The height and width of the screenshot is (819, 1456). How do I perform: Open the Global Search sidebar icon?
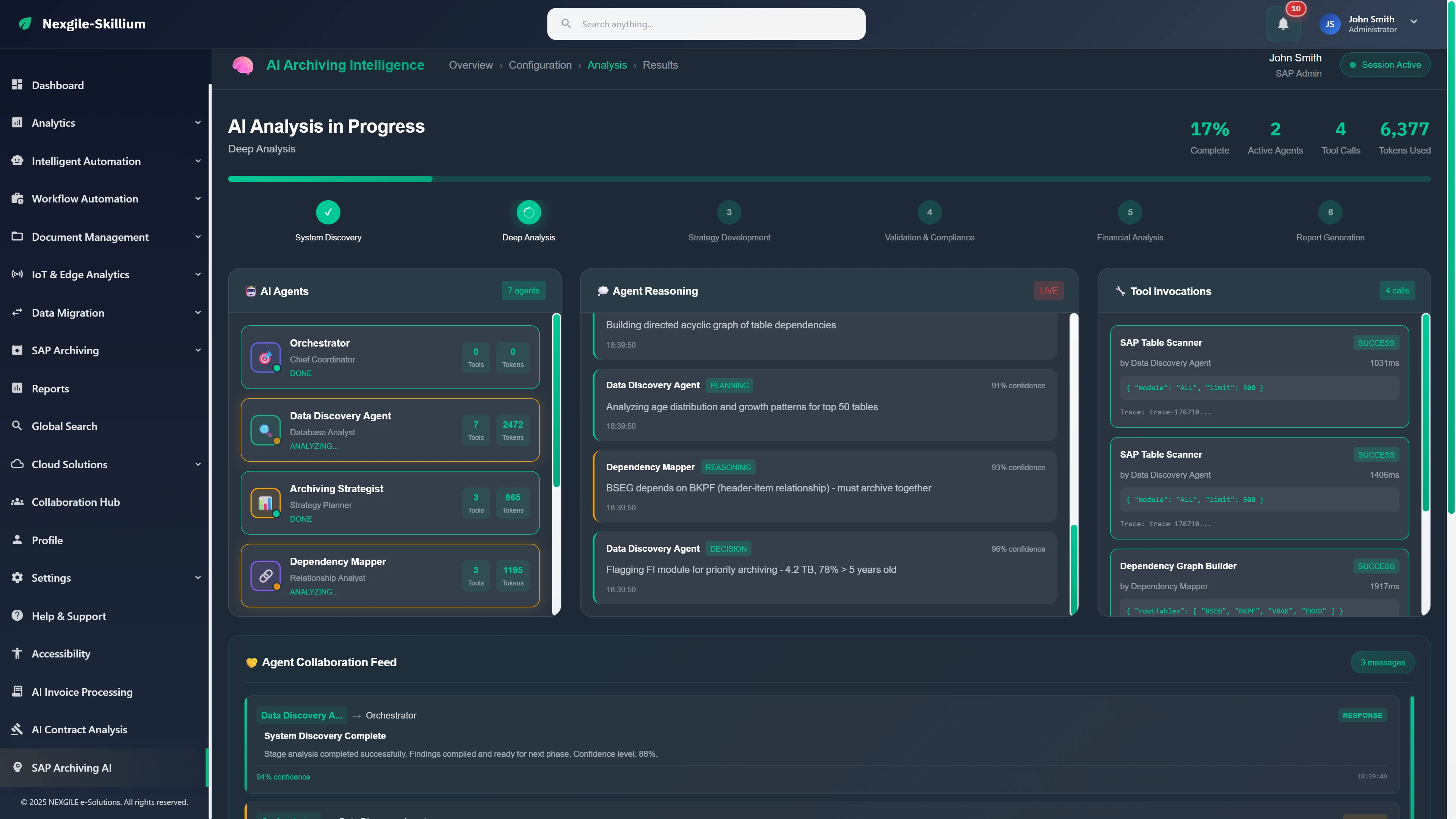point(17,425)
